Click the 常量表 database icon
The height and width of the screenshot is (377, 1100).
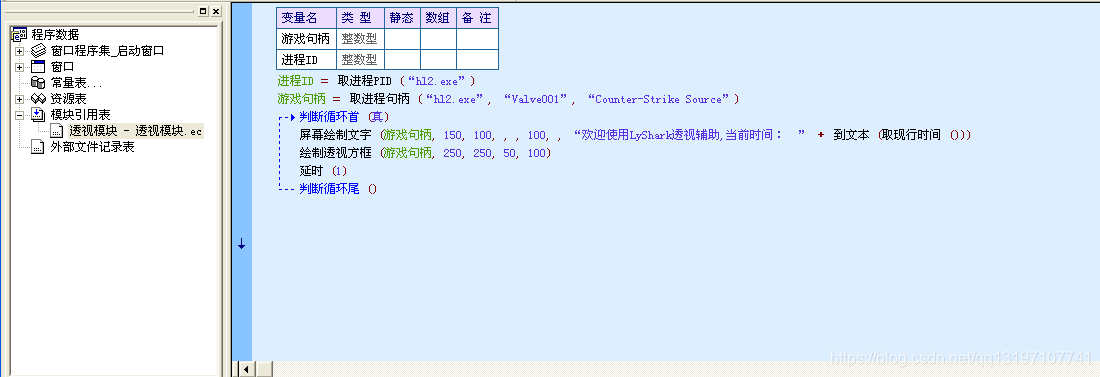click(38, 83)
